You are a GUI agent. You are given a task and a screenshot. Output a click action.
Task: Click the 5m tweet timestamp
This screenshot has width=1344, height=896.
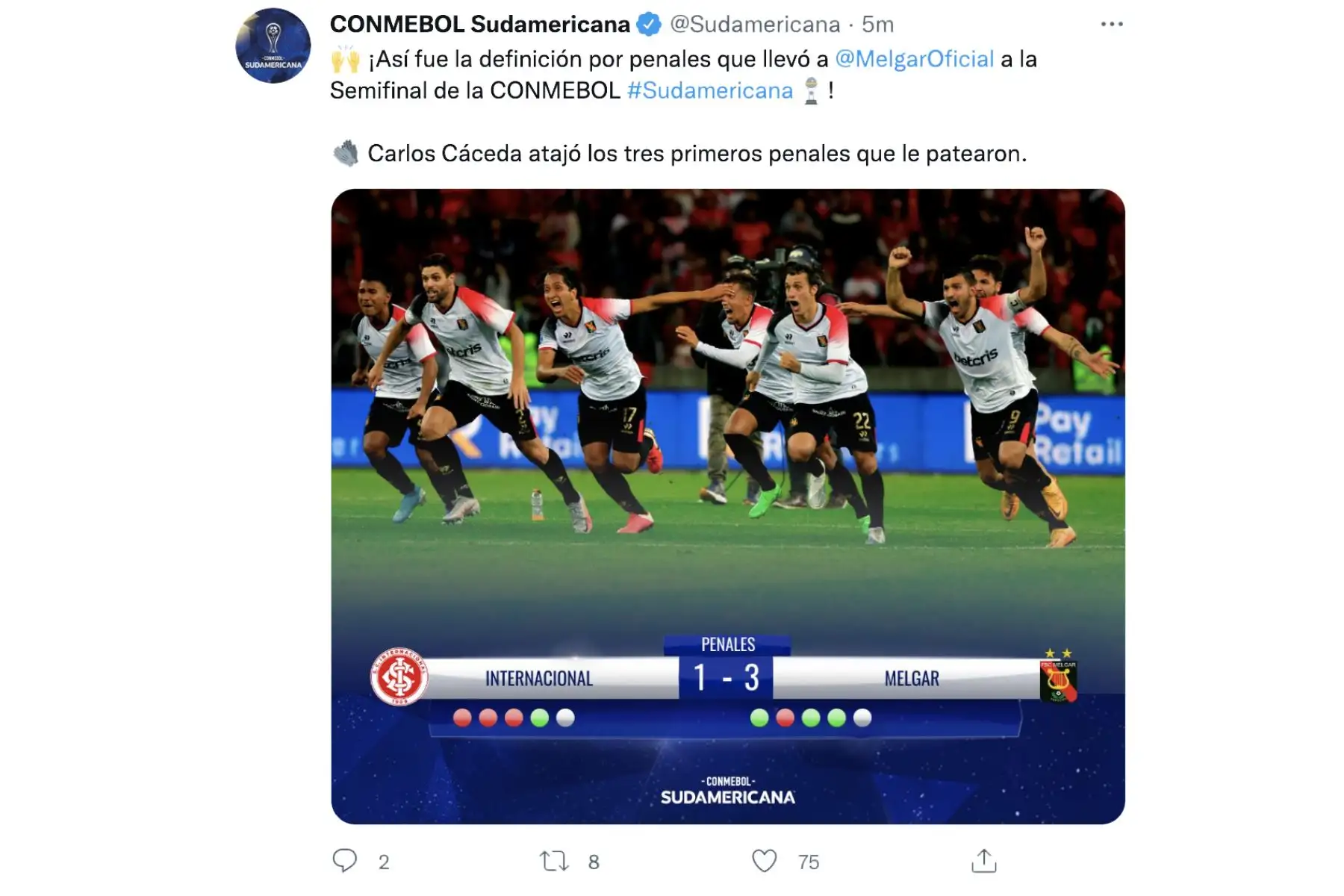tap(877, 25)
